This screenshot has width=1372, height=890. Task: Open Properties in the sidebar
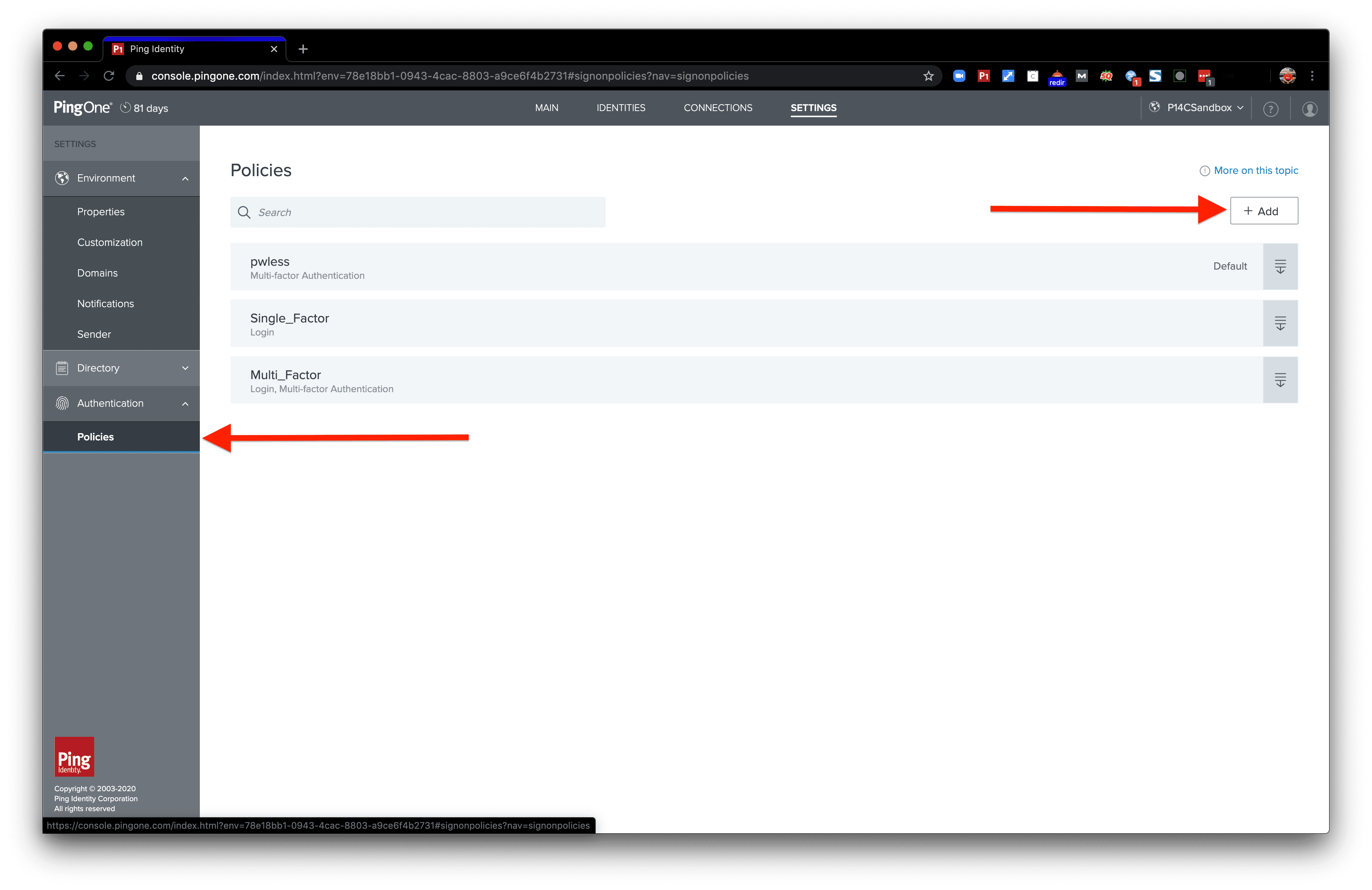tap(101, 212)
